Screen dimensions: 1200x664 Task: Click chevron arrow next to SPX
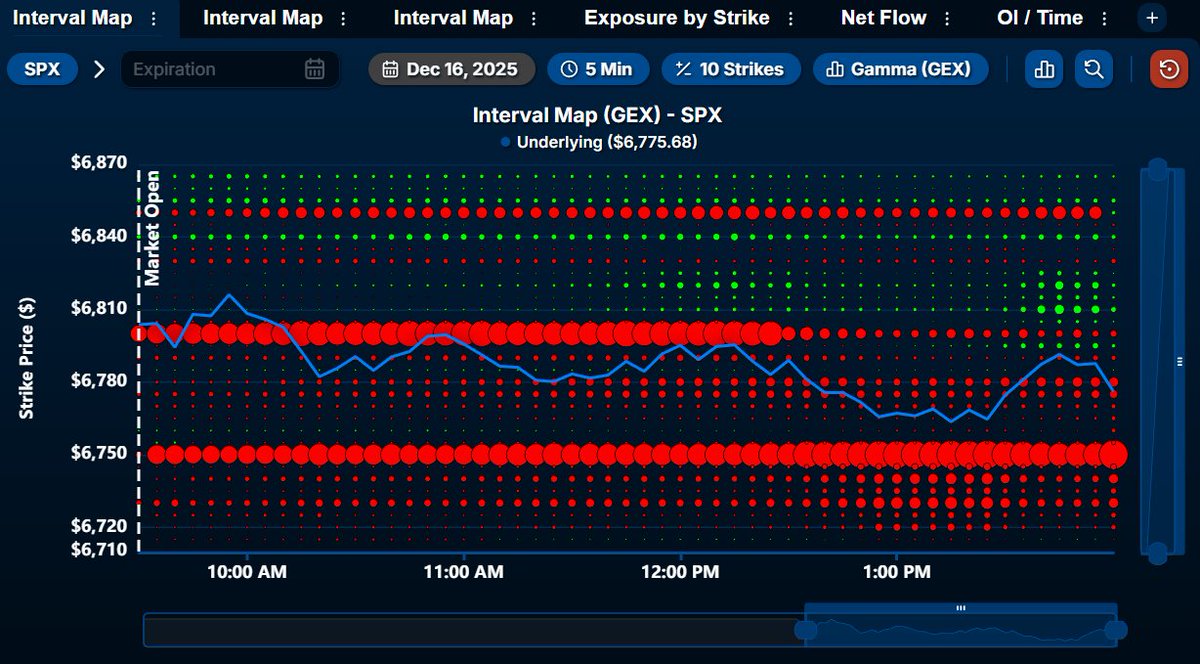point(99,69)
